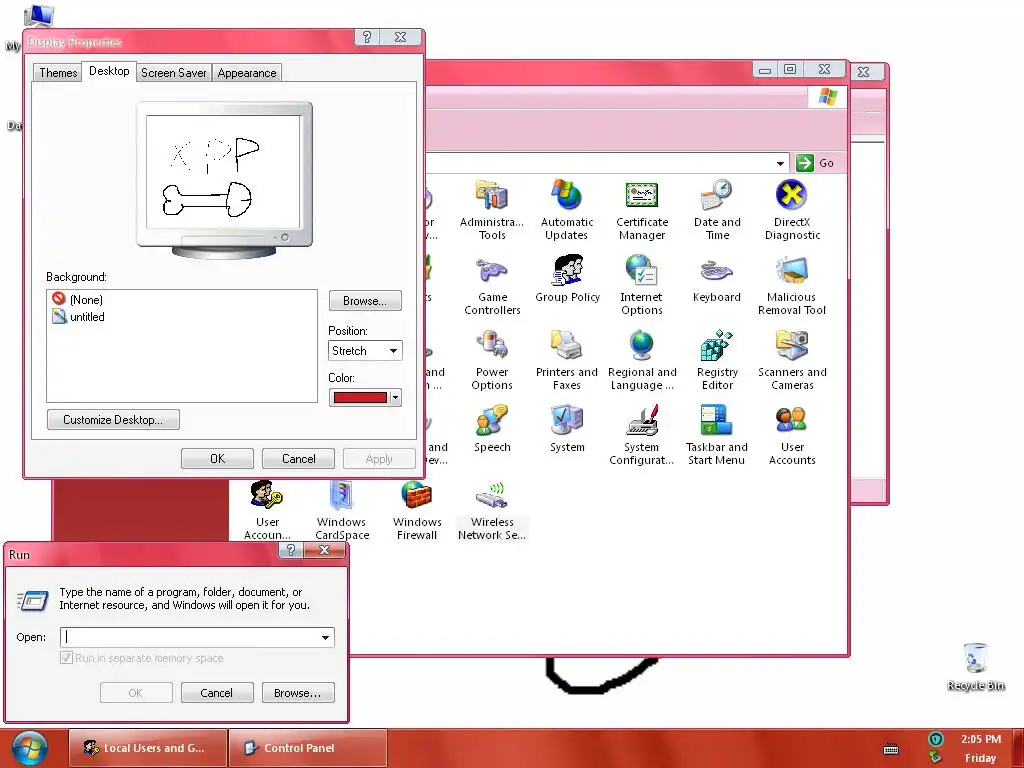Switch to the Themes tab
This screenshot has width=1024, height=768.
[x=58, y=72]
